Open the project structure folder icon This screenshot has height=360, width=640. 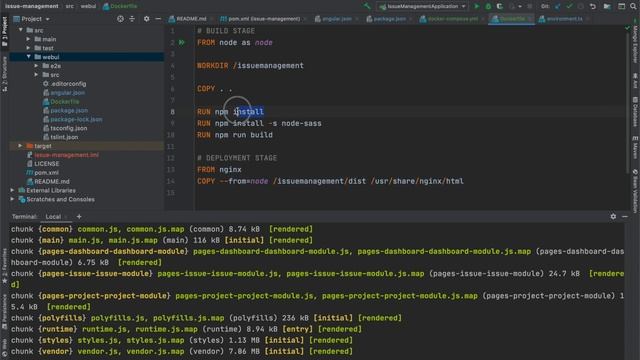click(x=607, y=7)
